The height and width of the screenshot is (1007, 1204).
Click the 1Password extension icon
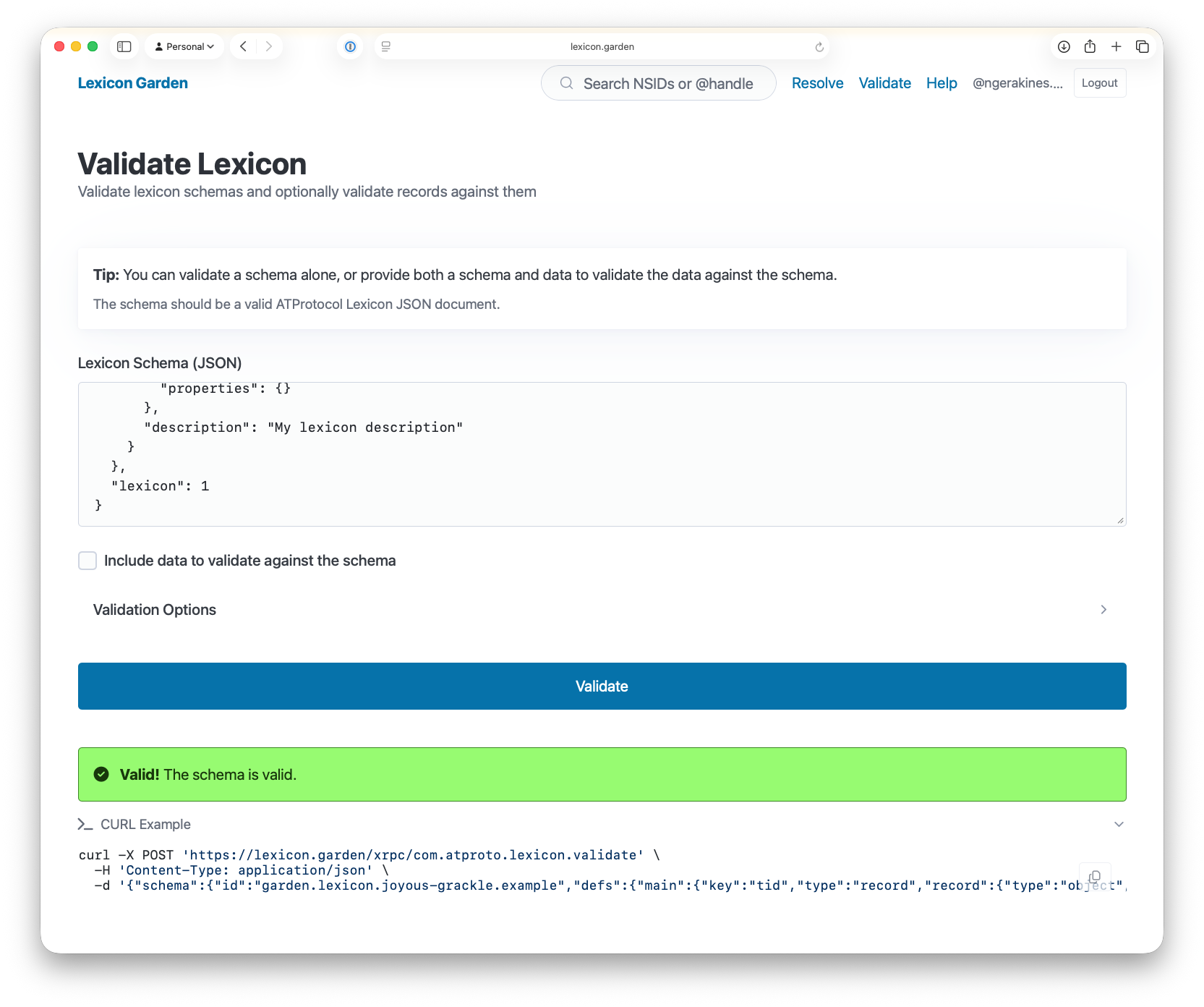point(350,46)
